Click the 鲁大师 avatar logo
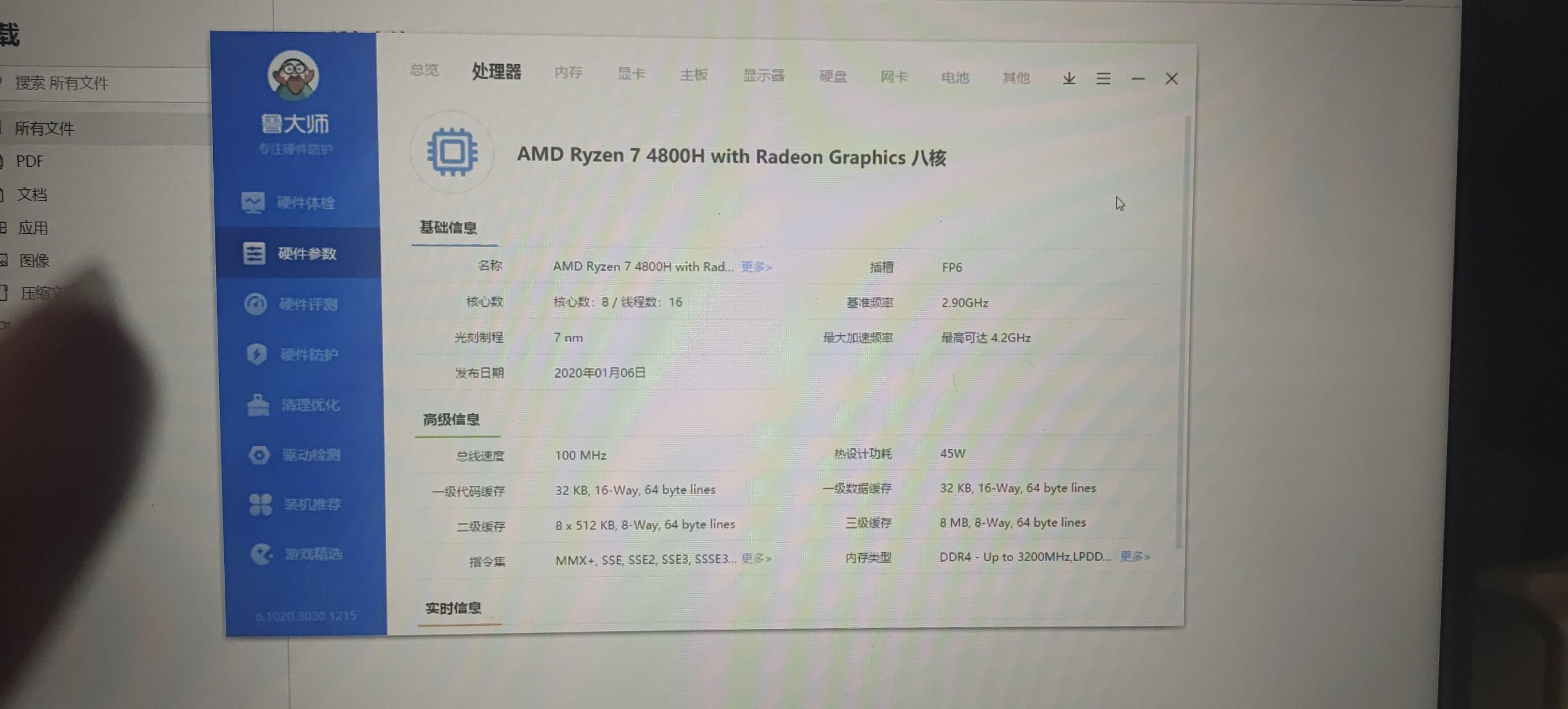Screen dimensions: 1568x709 tap(293, 76)
